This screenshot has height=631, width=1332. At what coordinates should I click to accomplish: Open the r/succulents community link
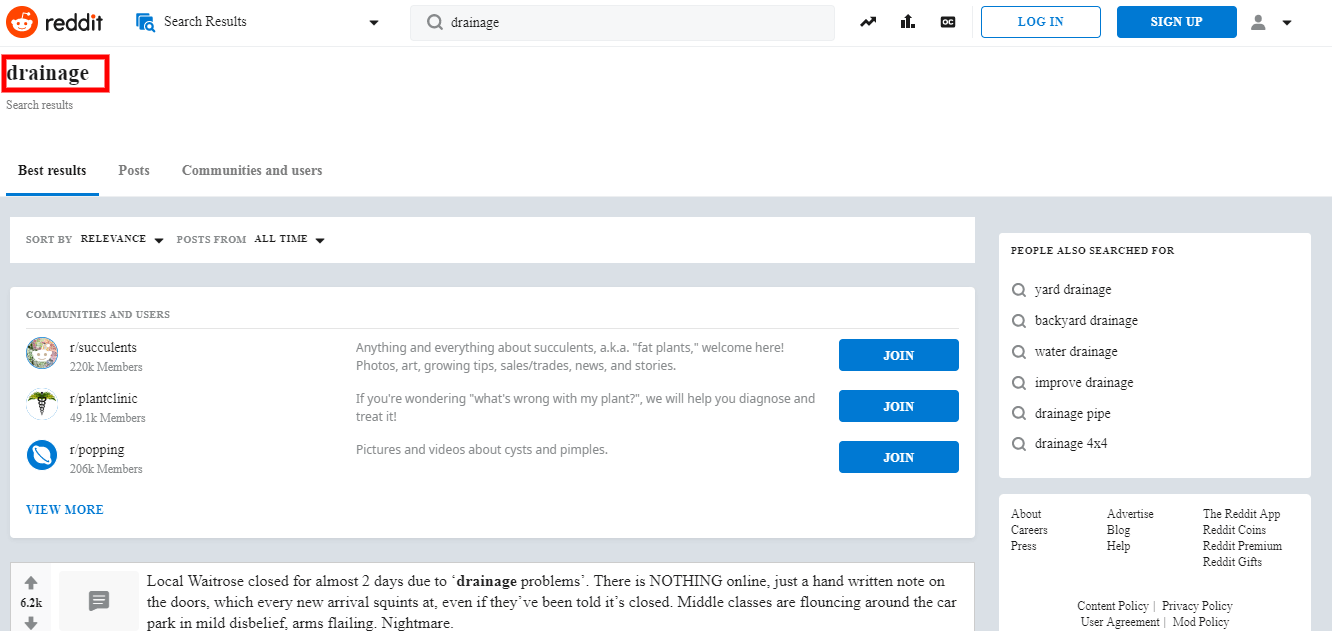point(103,348)
